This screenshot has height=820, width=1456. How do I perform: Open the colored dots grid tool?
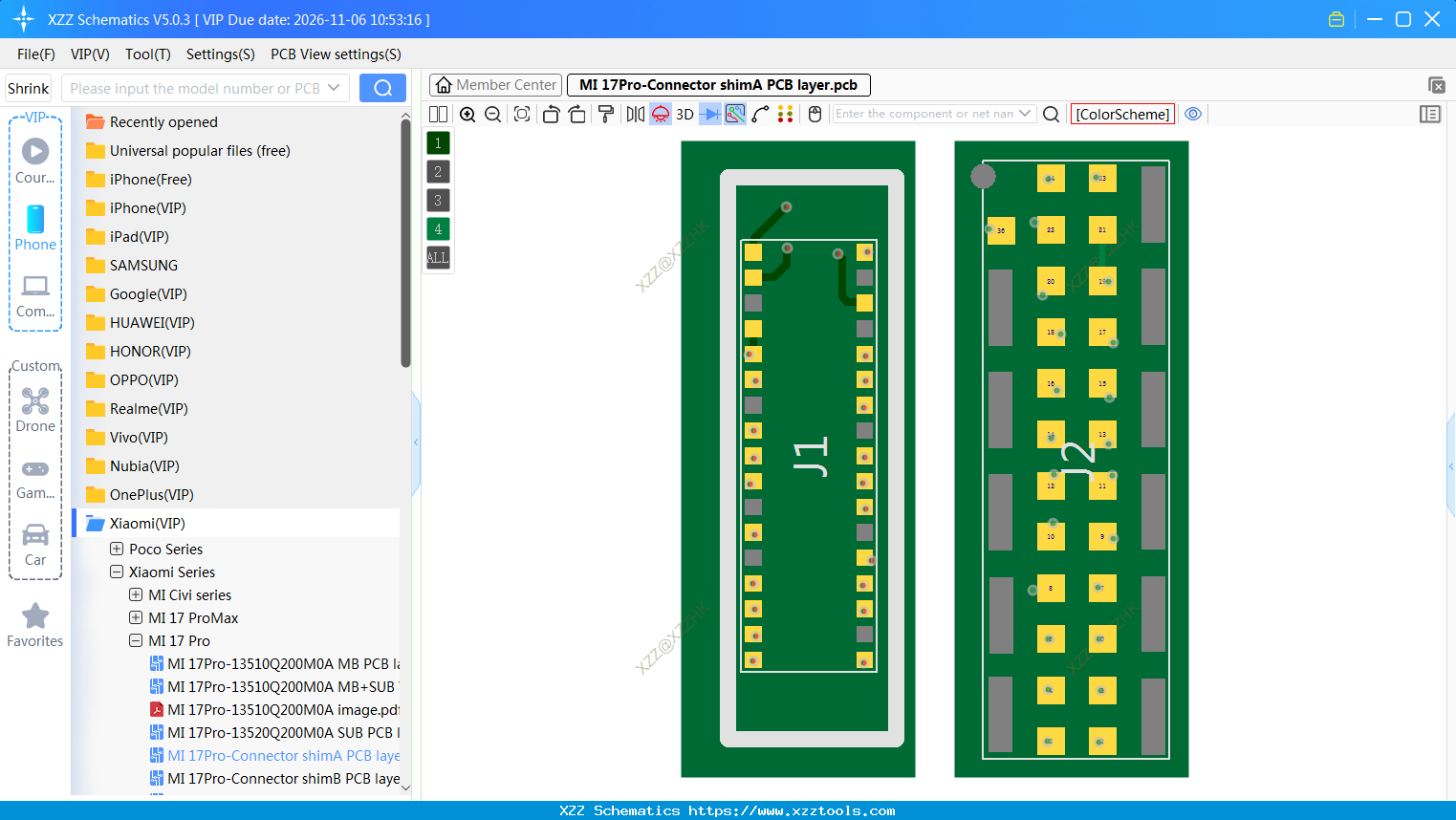(786, 115)
